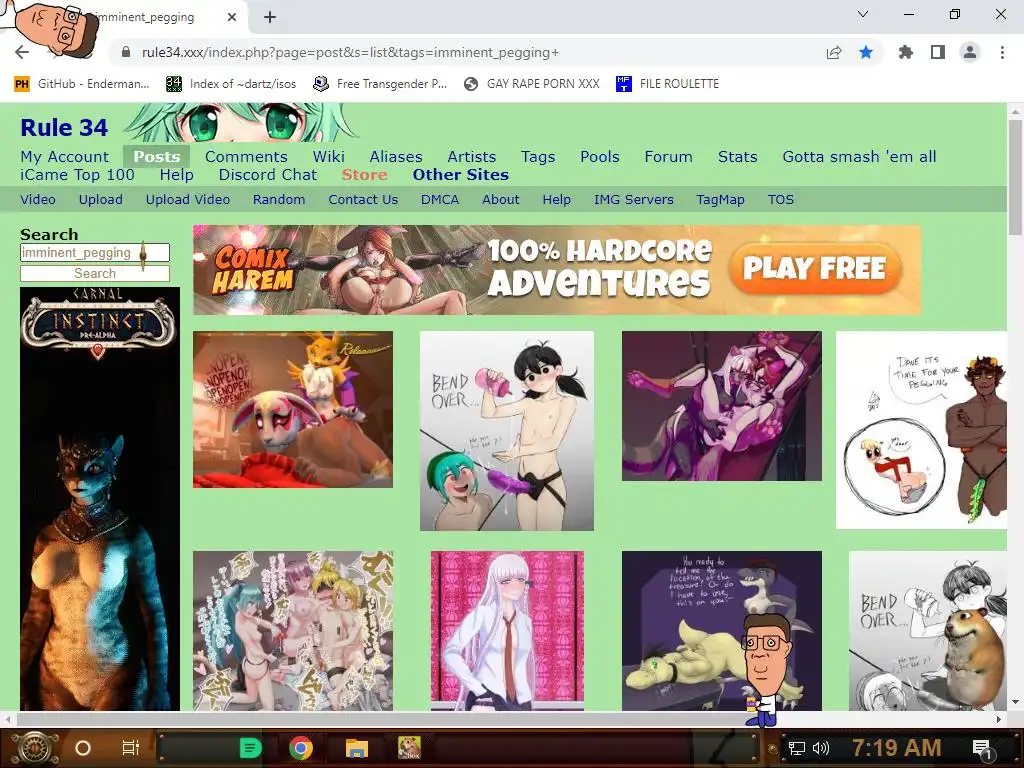Open the IMG Servers link
Viewport: 1024px width, 768px height.
click(633, 200)
